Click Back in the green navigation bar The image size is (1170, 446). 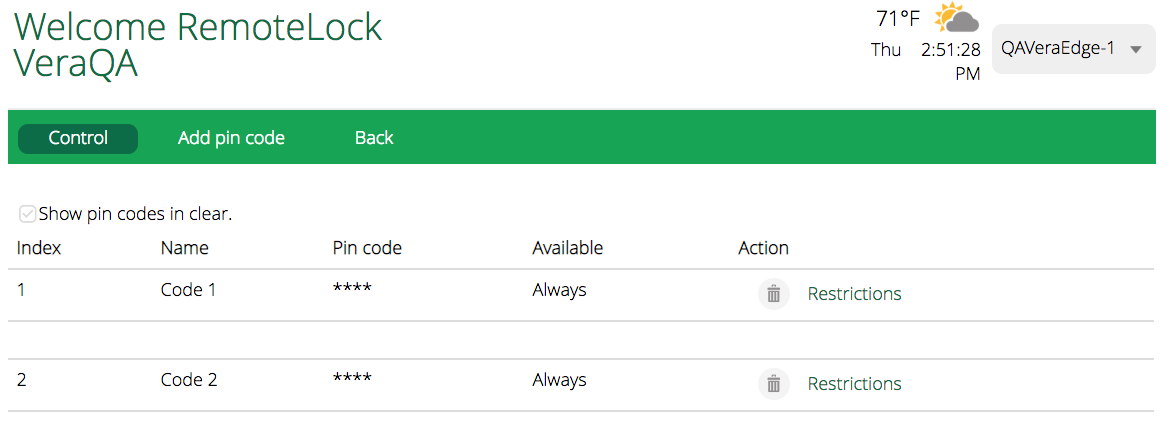tap(374, 138)
